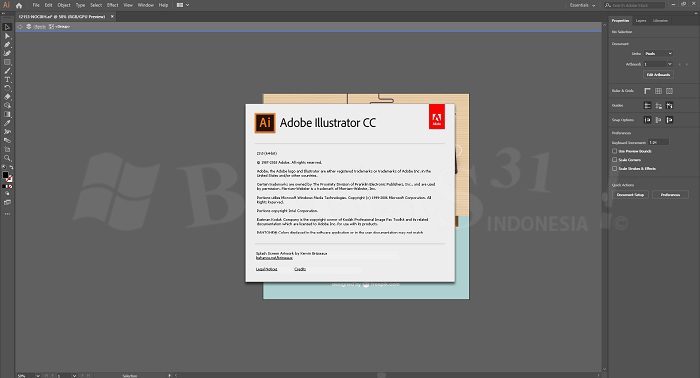Click the Search Adobe Stock field

point(634,5)
